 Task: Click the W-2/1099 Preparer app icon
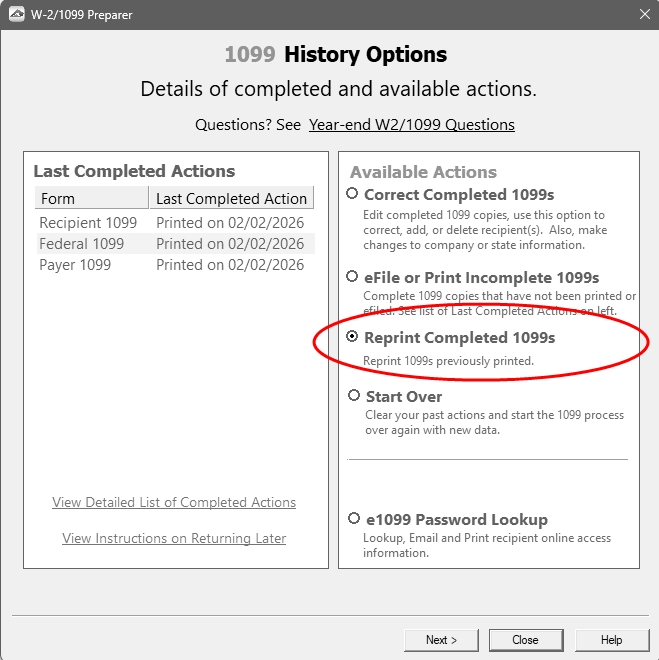(x=14, y=15)
